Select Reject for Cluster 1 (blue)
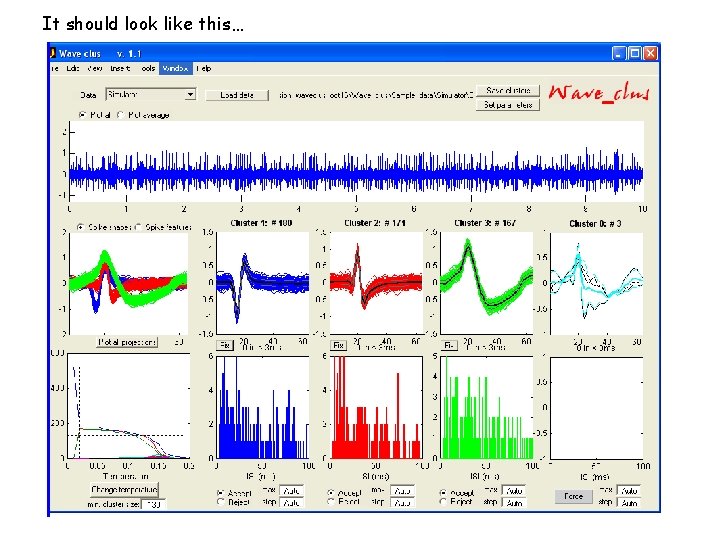 pyautogui.click(x=220, y=502)
